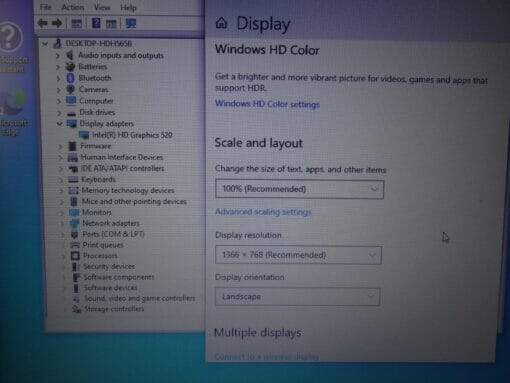
Task: Select the Batteries device icon
Action: (x=70, y=66)
